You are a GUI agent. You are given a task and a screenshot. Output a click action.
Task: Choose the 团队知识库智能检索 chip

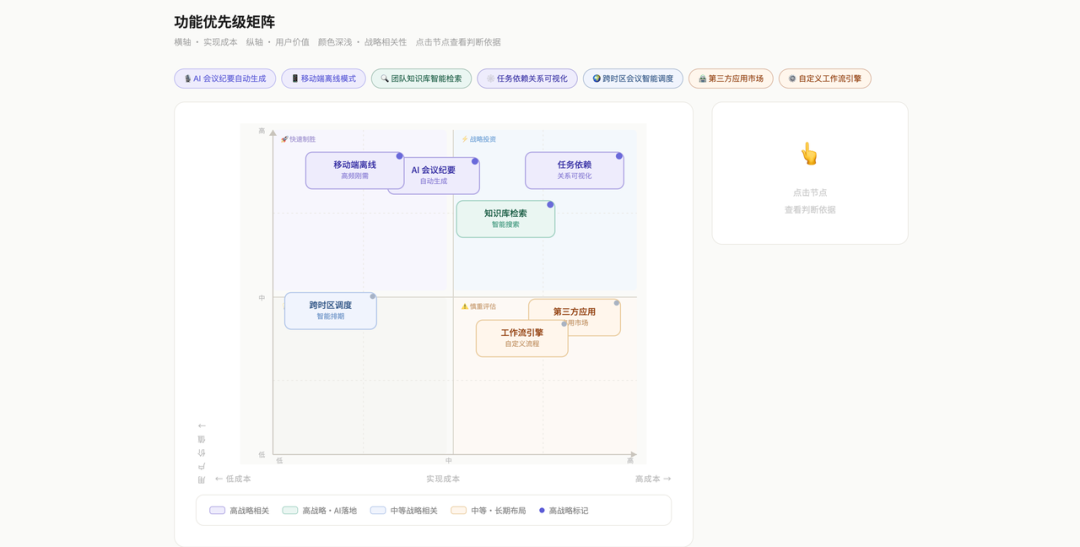click(x=421, y=79)
